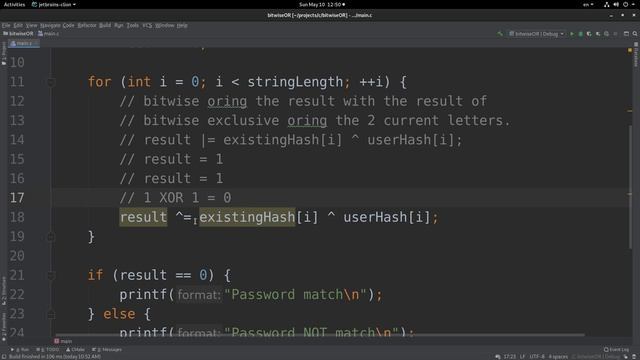The height and width of the screenshot is (360, 640).
Task: Open the Favorites side tool window
Action: tap(4, 327)
